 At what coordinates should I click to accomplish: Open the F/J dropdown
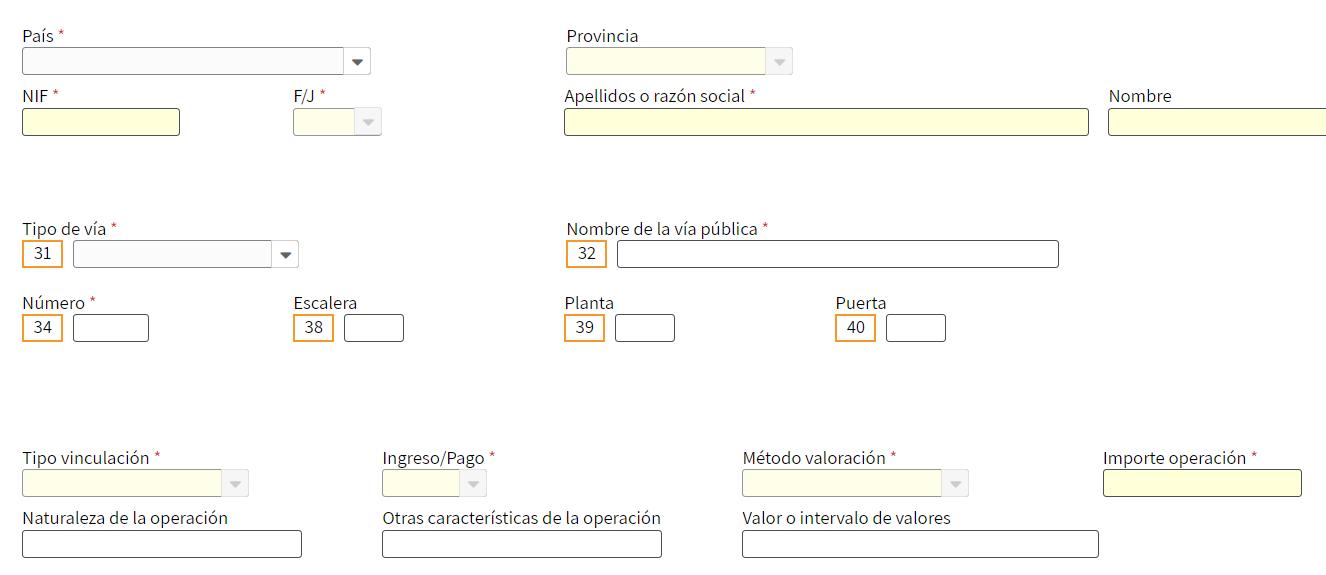pyautogui.click(x=369, y=122)
